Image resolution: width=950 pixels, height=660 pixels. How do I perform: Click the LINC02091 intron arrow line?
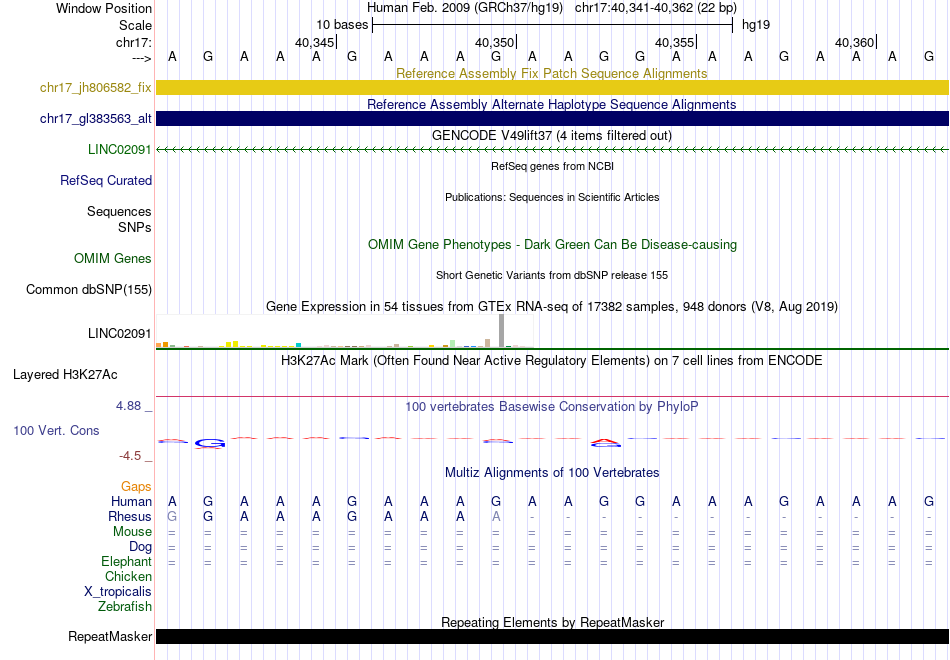pos(553,149)
